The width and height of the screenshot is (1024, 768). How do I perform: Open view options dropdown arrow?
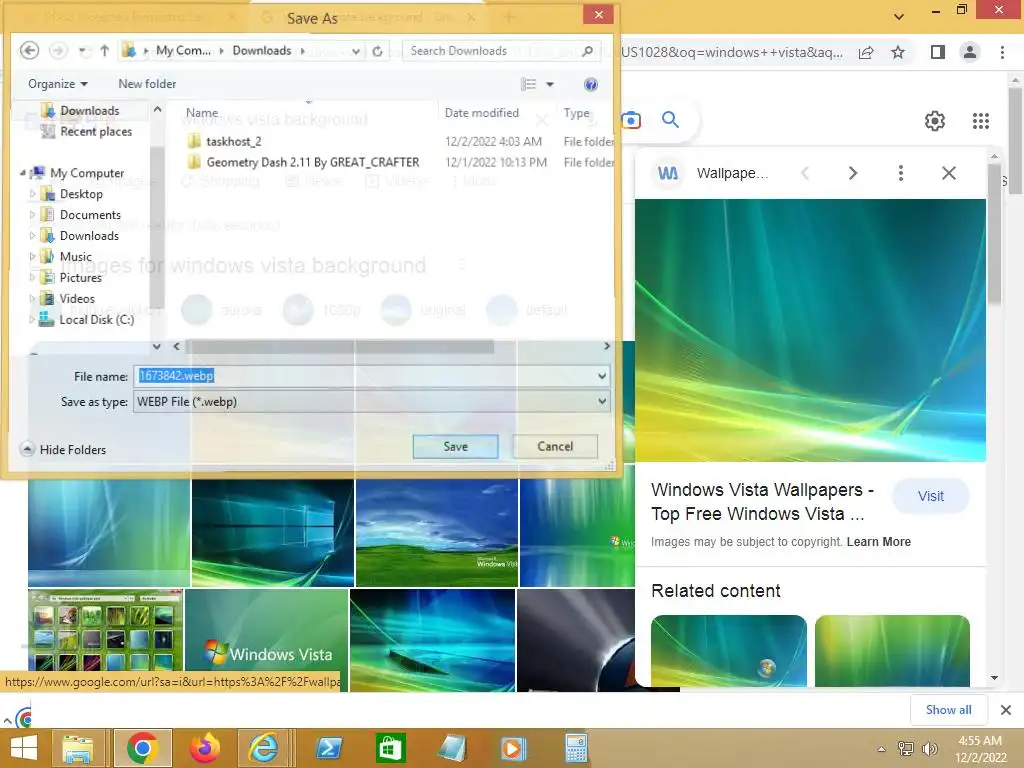[550, 84]
